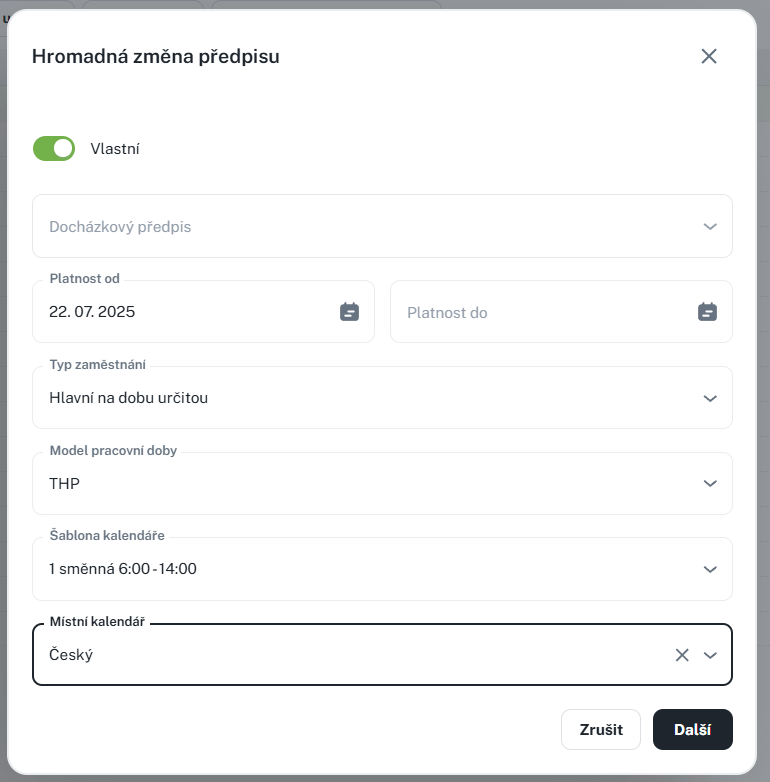The image size is (770, 782).
Task: Expand the Šablona kalendáře chevron arrow
Action: pyautogui.click(x=710, y=570)
